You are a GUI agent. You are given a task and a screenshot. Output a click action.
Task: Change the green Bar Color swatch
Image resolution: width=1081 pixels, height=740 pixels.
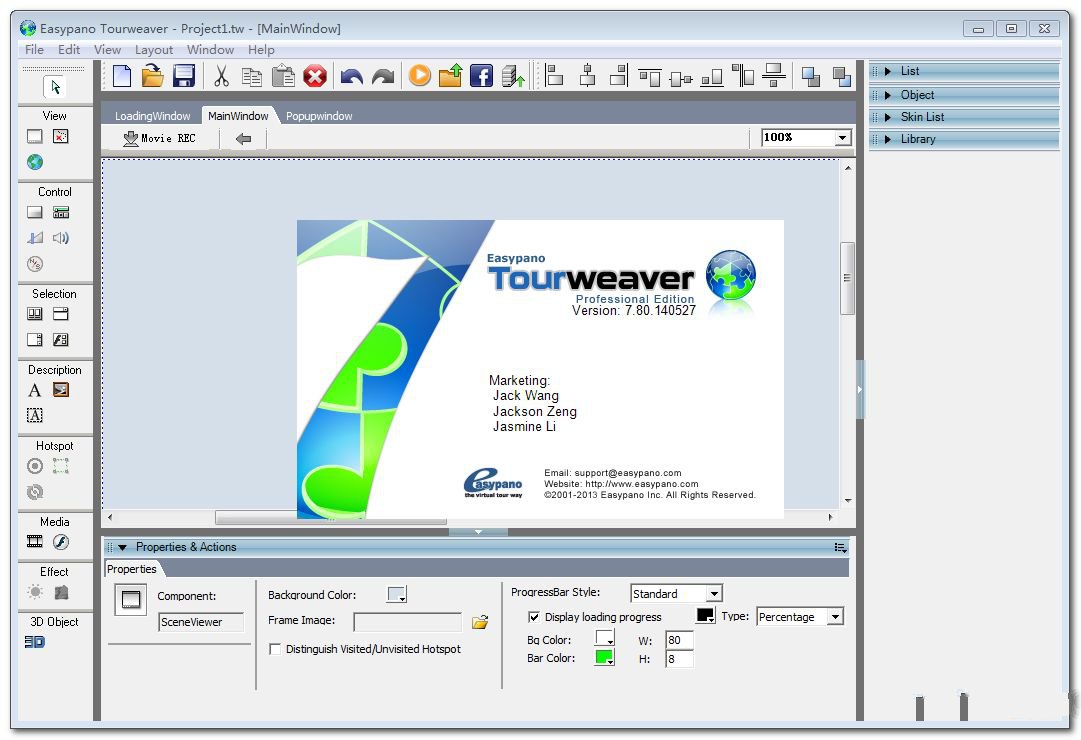pos(605,657)
